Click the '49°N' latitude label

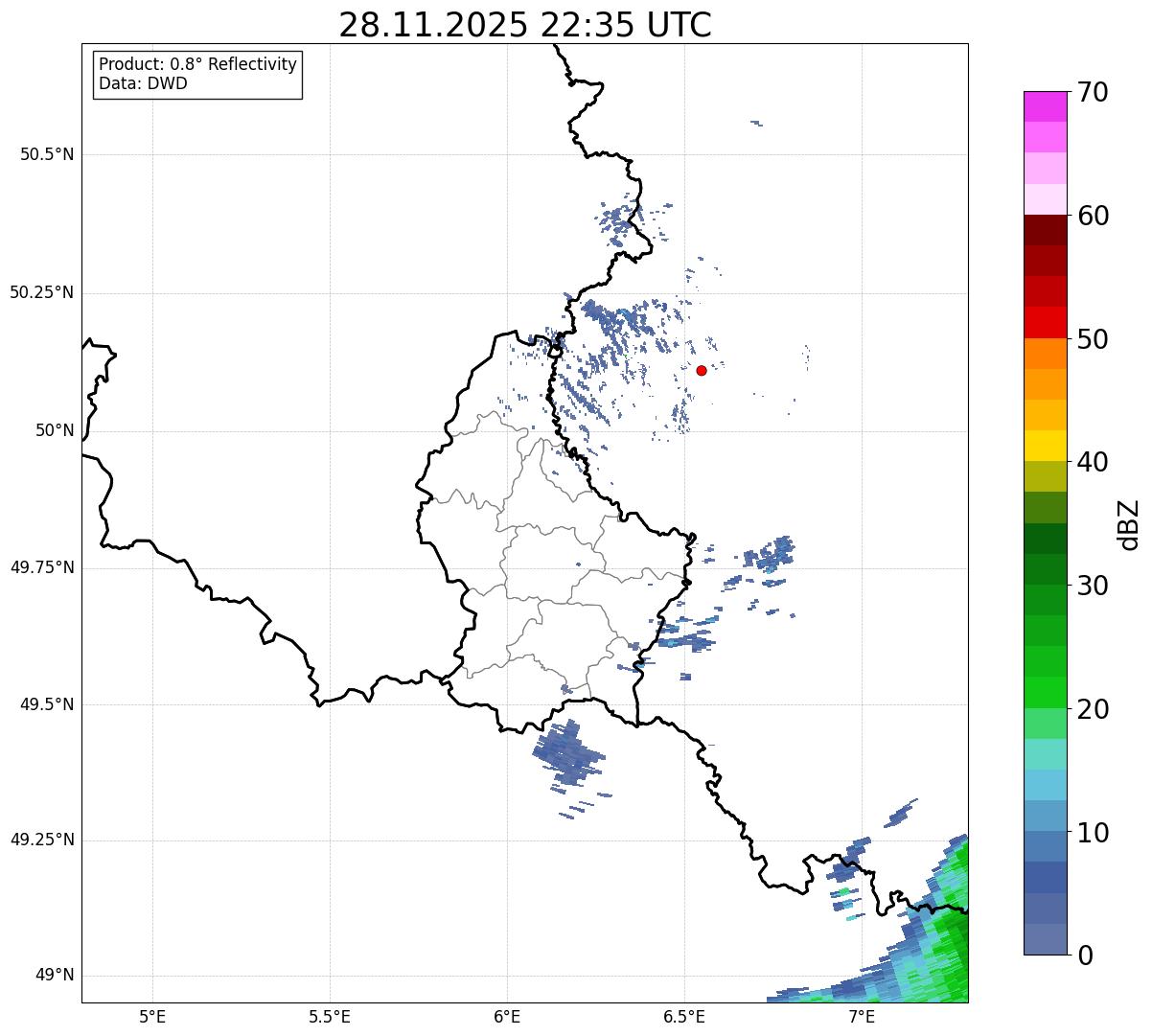[x=55, y=976]
